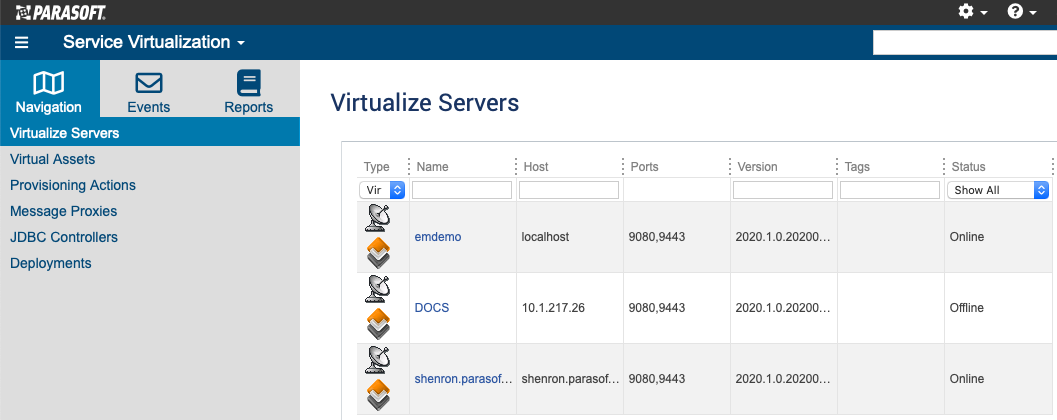Click the Ports value in DOCS row

click(657, 308)
